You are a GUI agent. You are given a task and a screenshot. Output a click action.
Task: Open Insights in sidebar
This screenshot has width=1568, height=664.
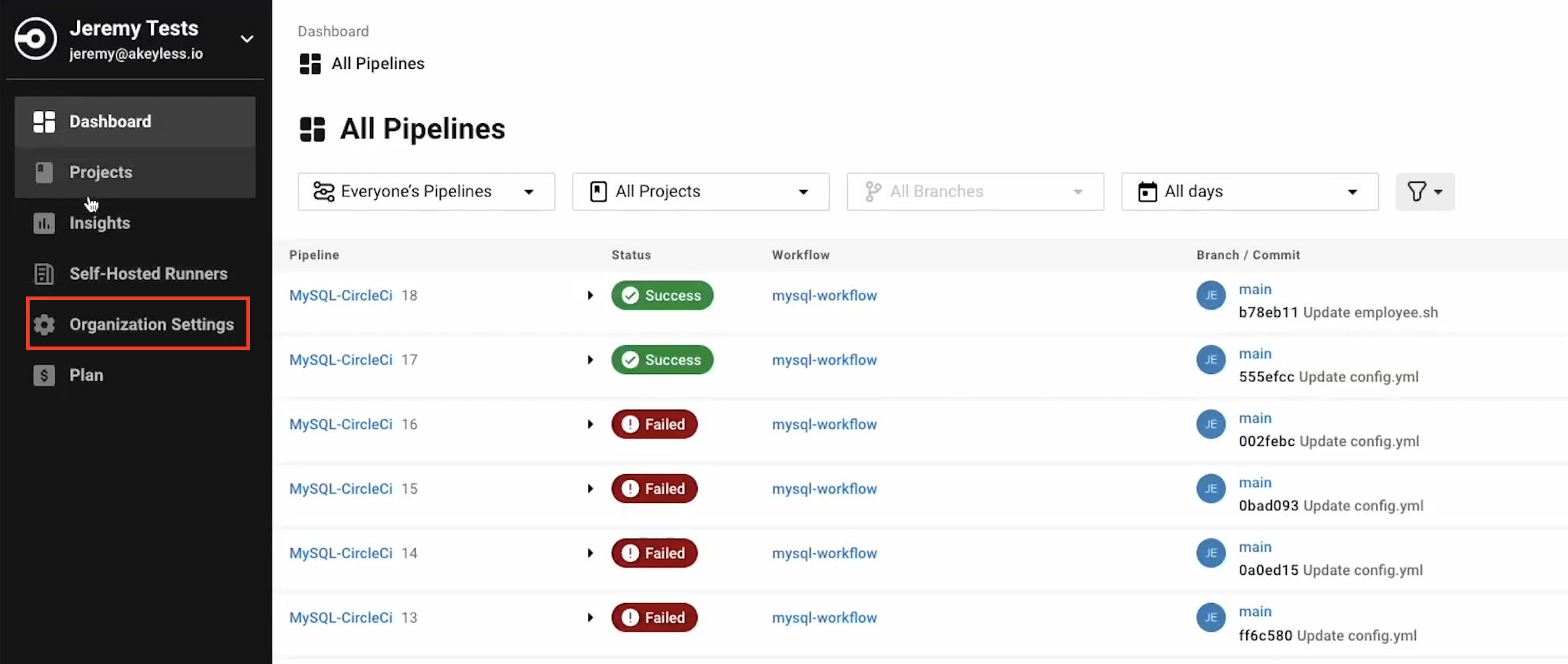coord(135,223)
